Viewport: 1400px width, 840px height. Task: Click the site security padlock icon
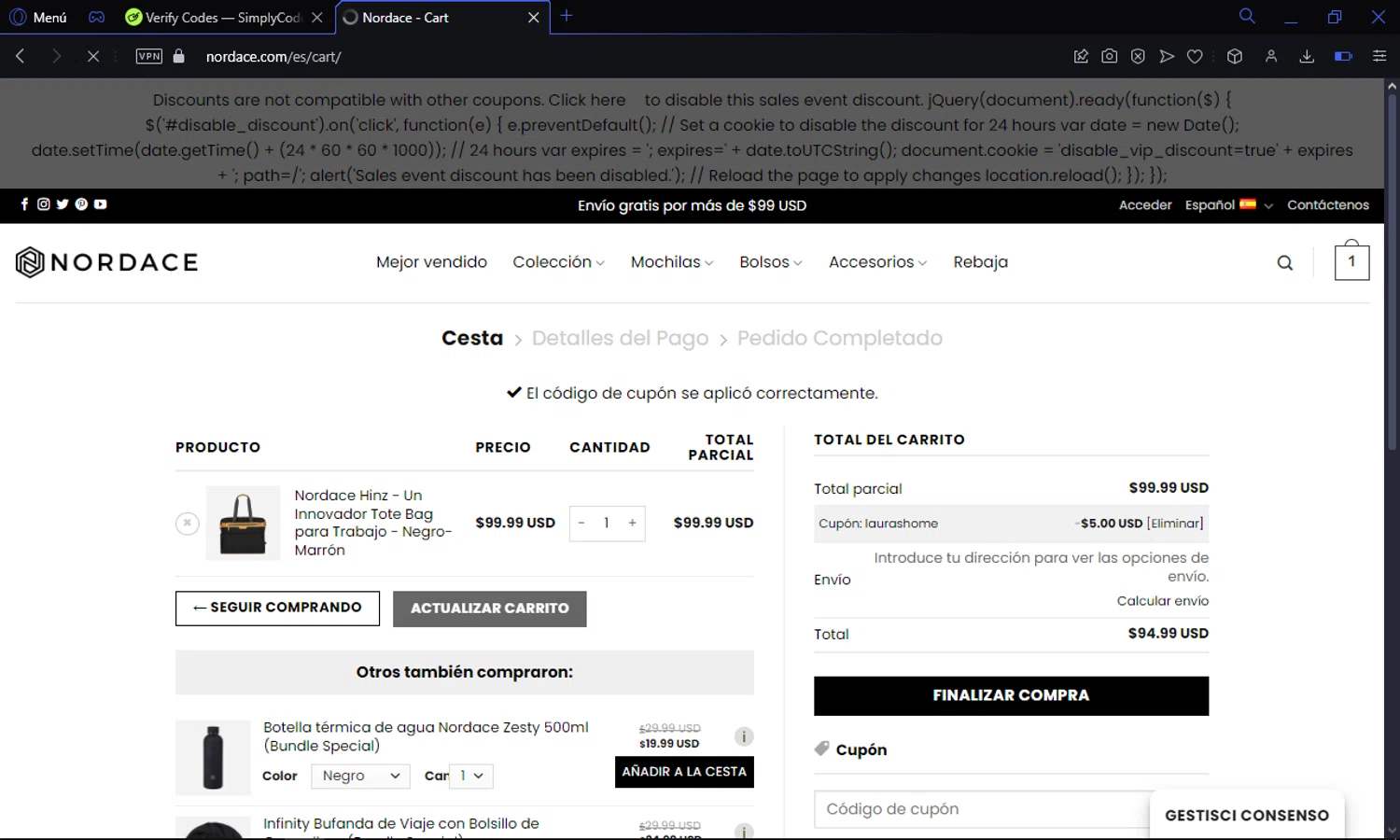point(179,56)
